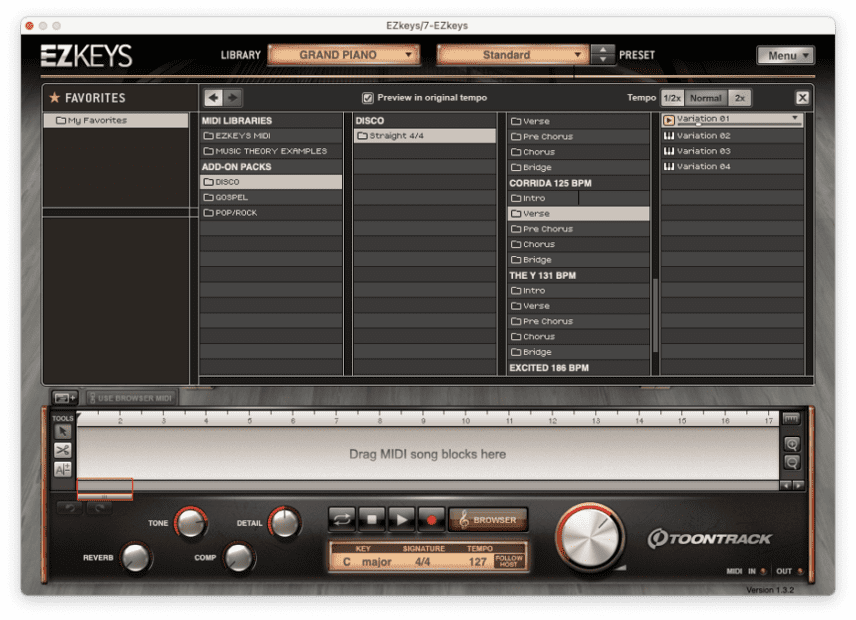Click the EZkeys logo
856x620 pixels.
pyautogui.click(x=86, y=56)
